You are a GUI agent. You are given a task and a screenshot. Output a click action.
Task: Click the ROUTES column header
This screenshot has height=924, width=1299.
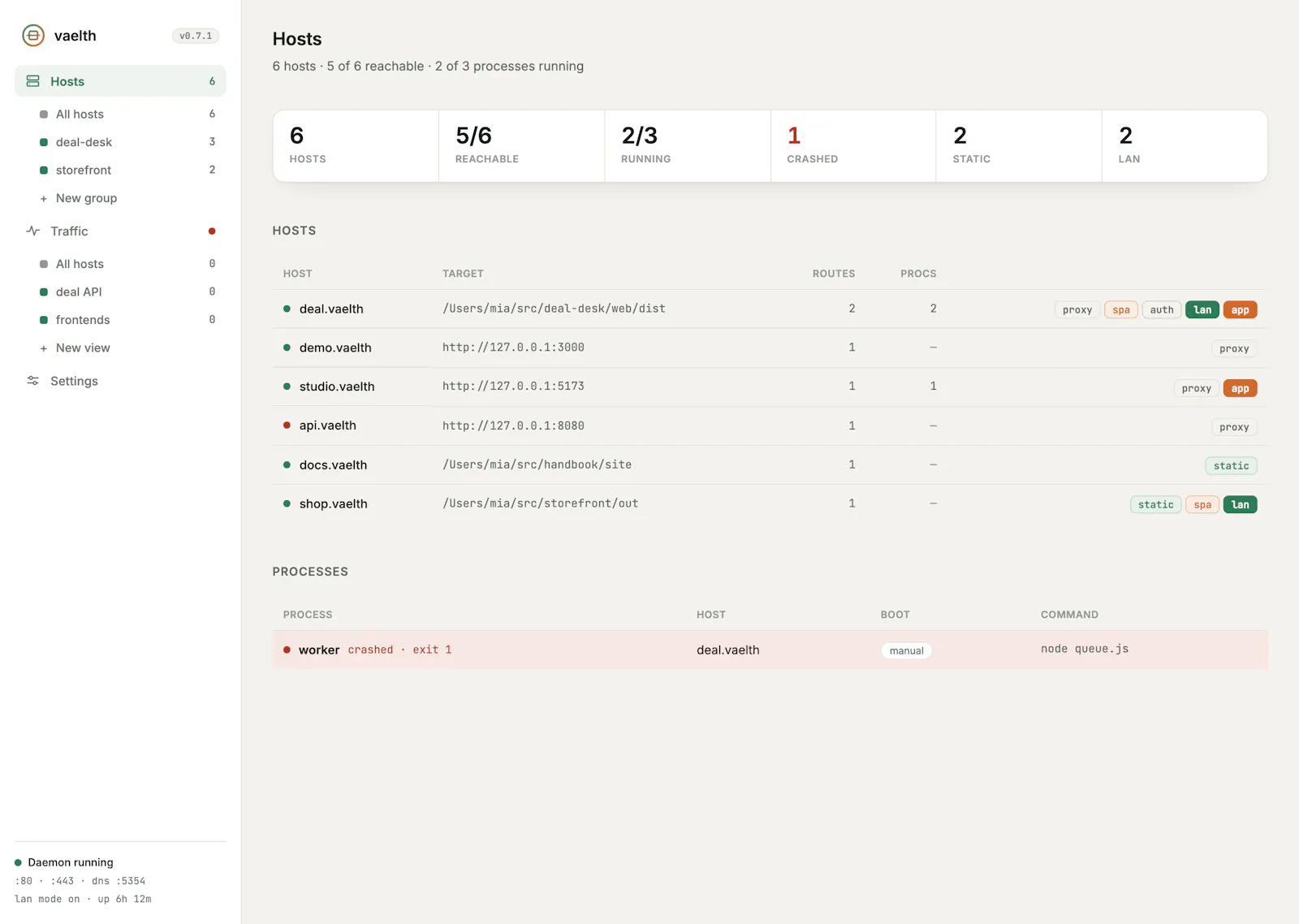(x=834, y=274)
